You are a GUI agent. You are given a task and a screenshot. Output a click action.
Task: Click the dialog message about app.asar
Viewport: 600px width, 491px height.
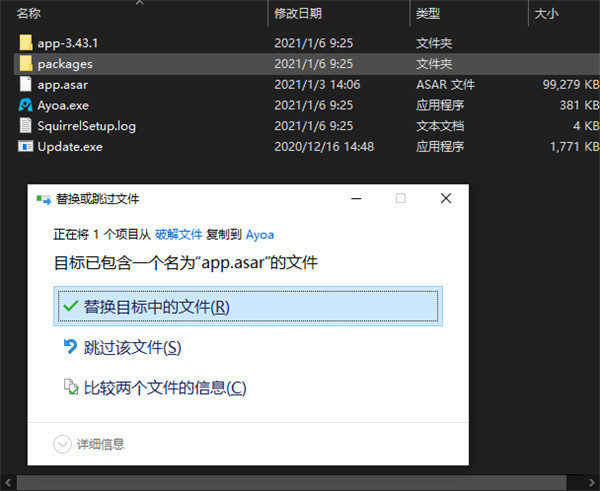click(186, 263)
